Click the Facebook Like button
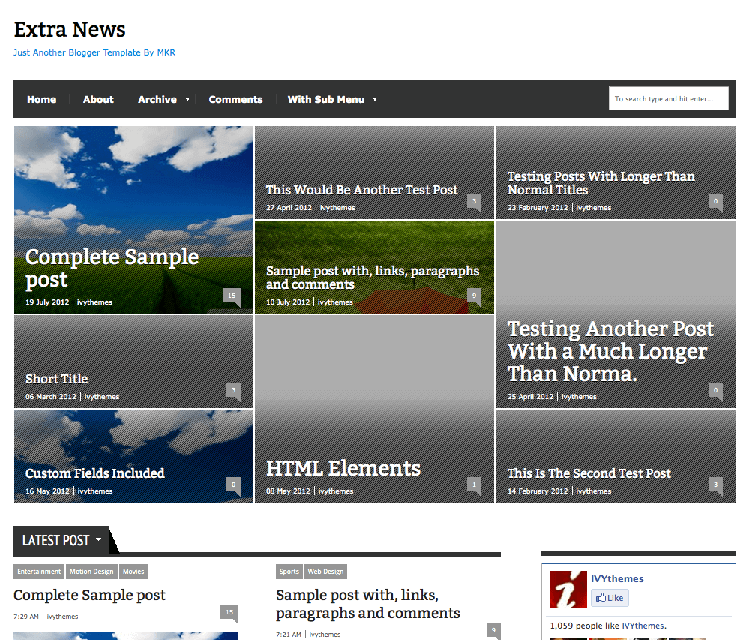The height and width of the screenshot is (640, 750). pos(610,598)
